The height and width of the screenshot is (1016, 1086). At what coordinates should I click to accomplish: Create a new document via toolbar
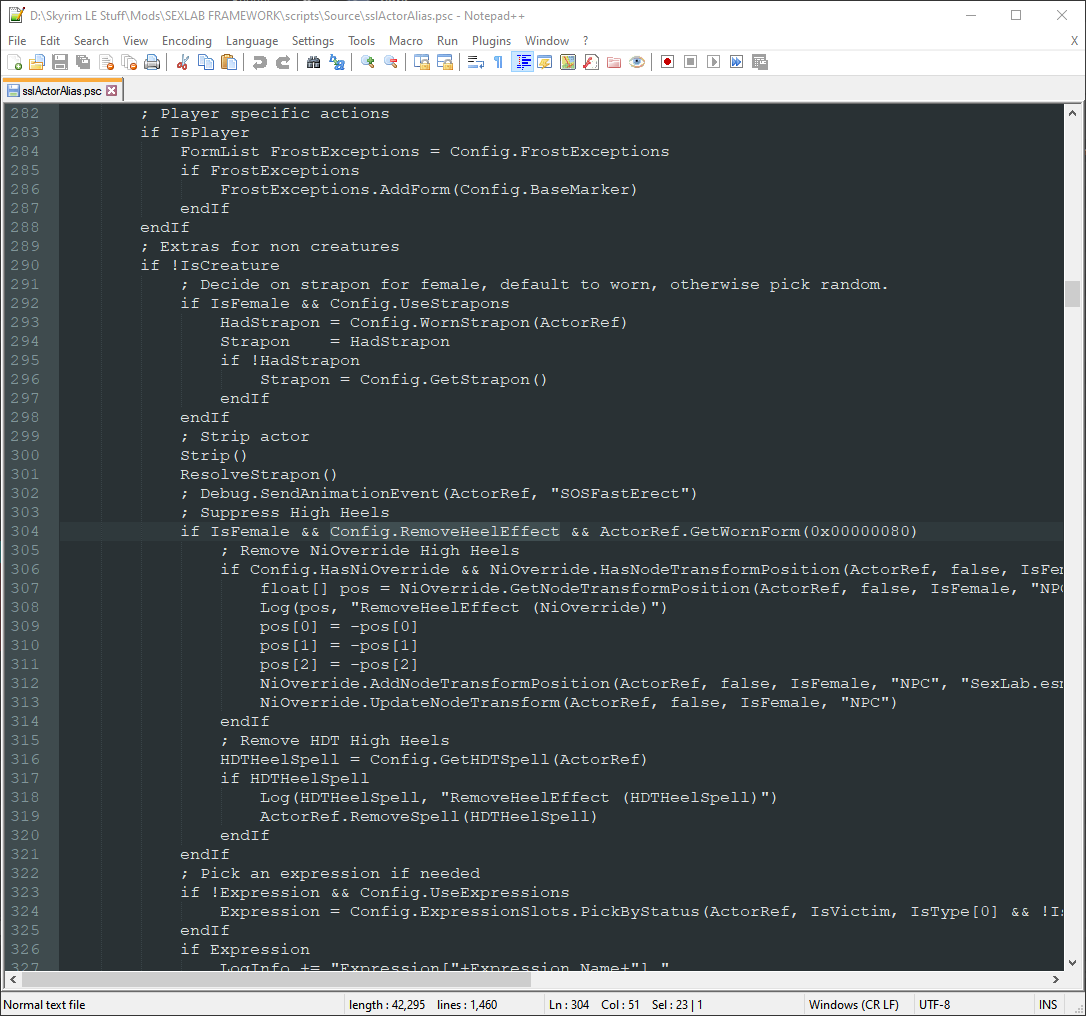point(15,62)
